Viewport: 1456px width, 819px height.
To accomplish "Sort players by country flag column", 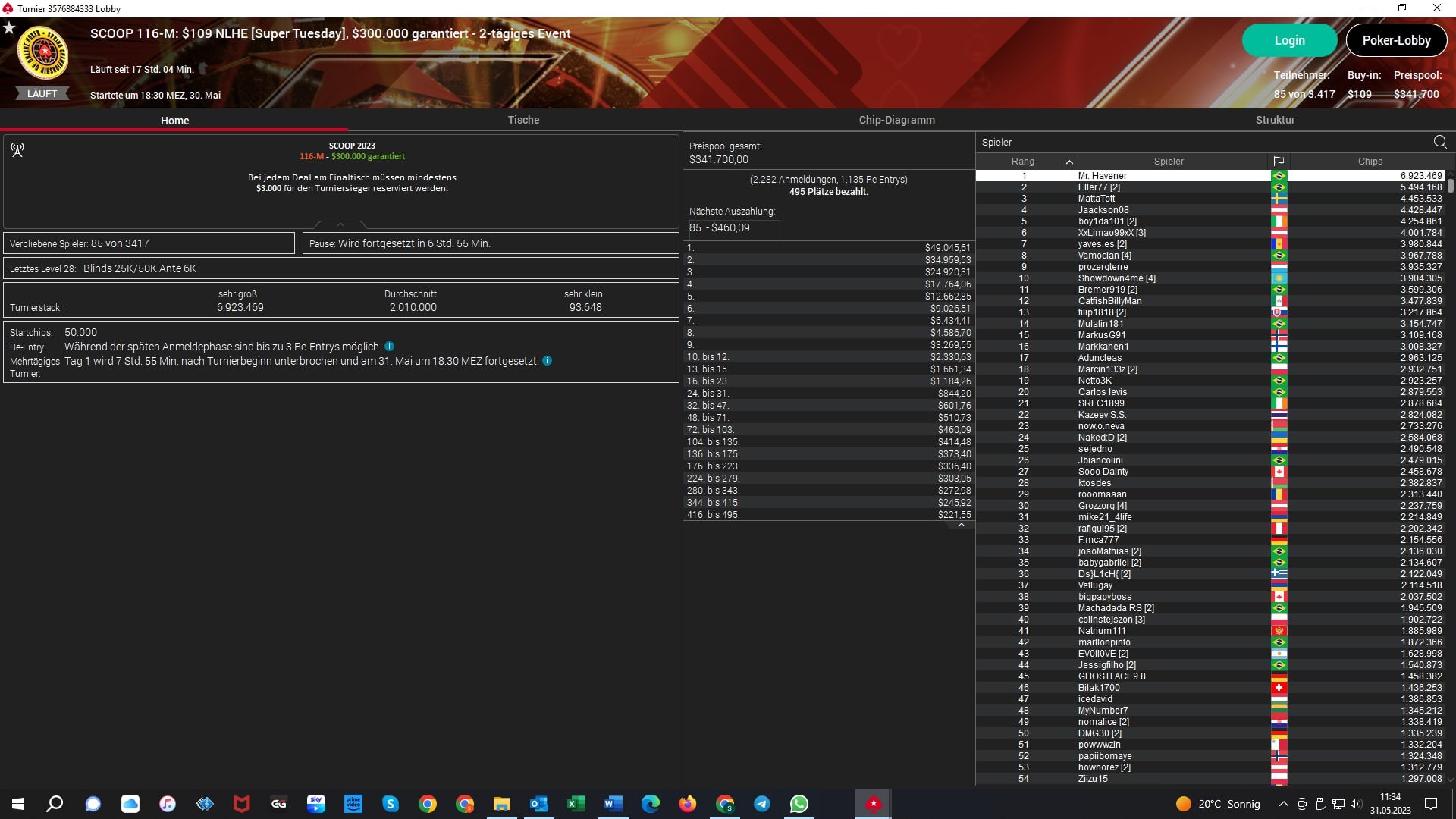I will click(1279, 162).
